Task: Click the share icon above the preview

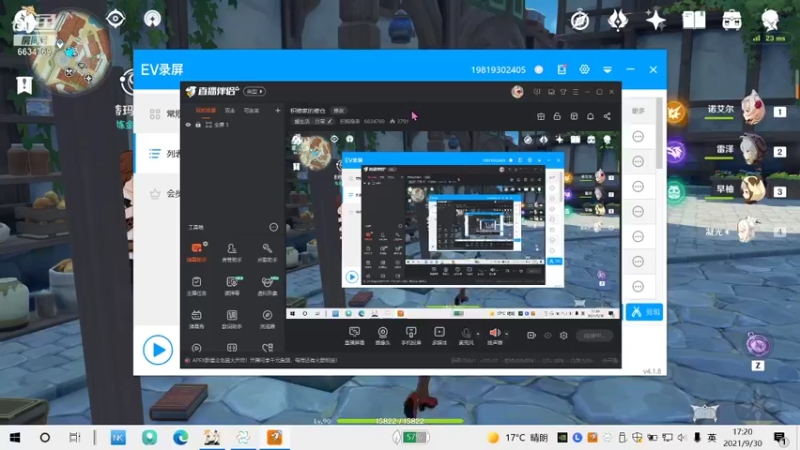Action: 607,116
